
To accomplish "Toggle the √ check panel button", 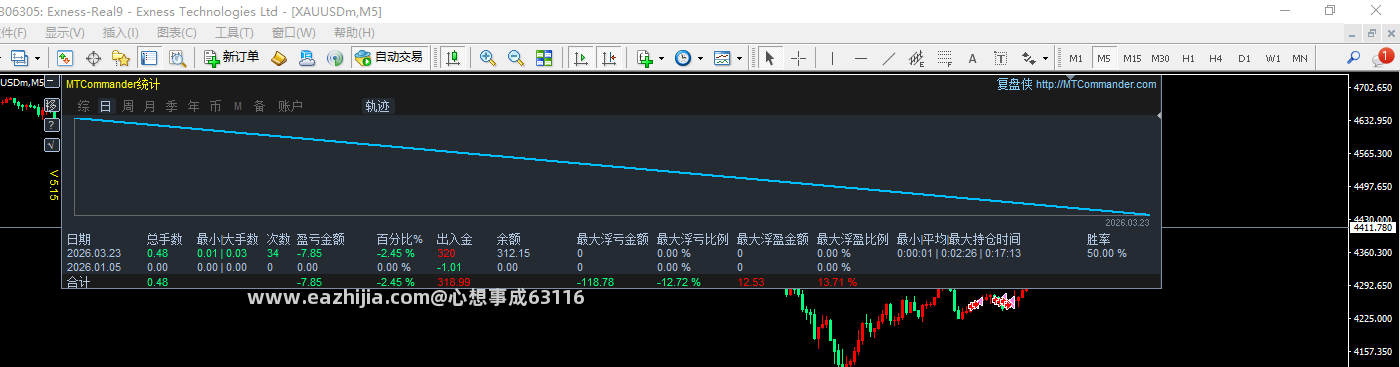I will tap(52, 145).
